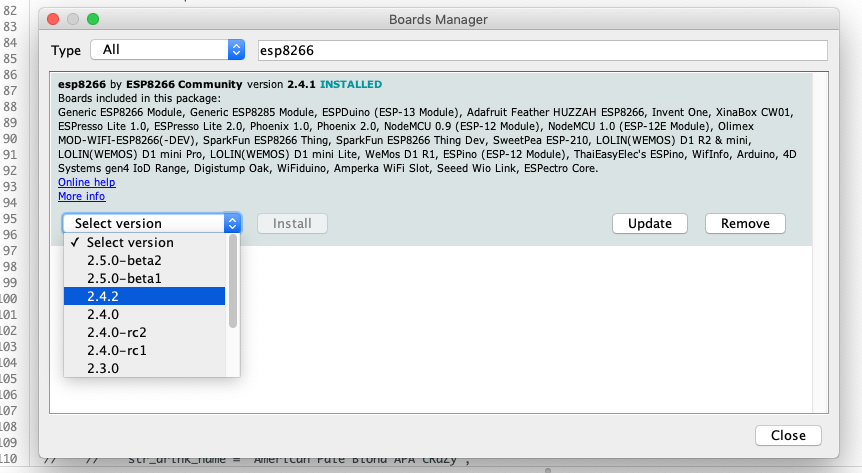The image size is (862, 473).
Task: Select version 2.5.0-beta1
Action: [x=145, y=278]
